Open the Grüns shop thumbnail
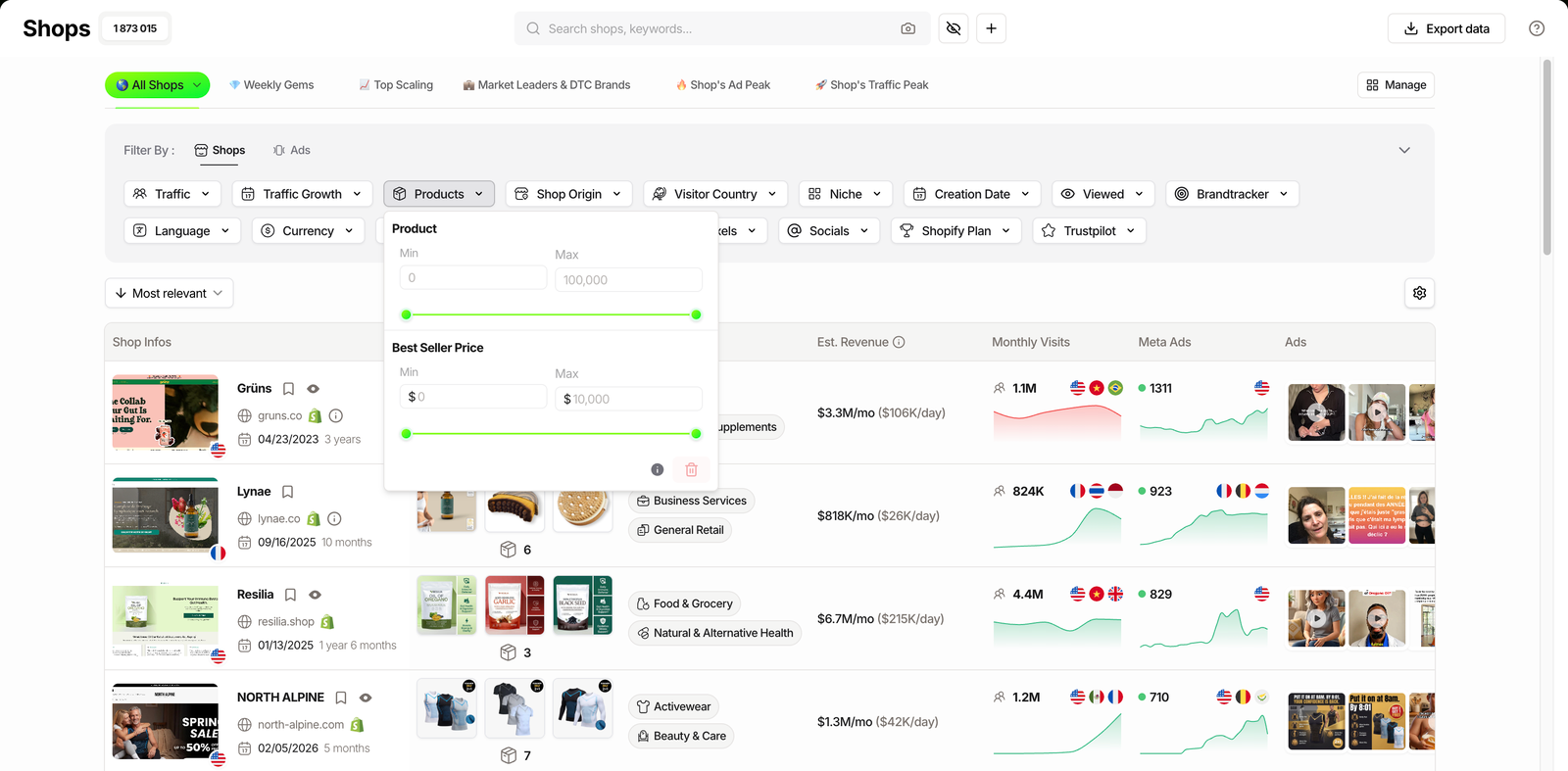 (166, 412)
